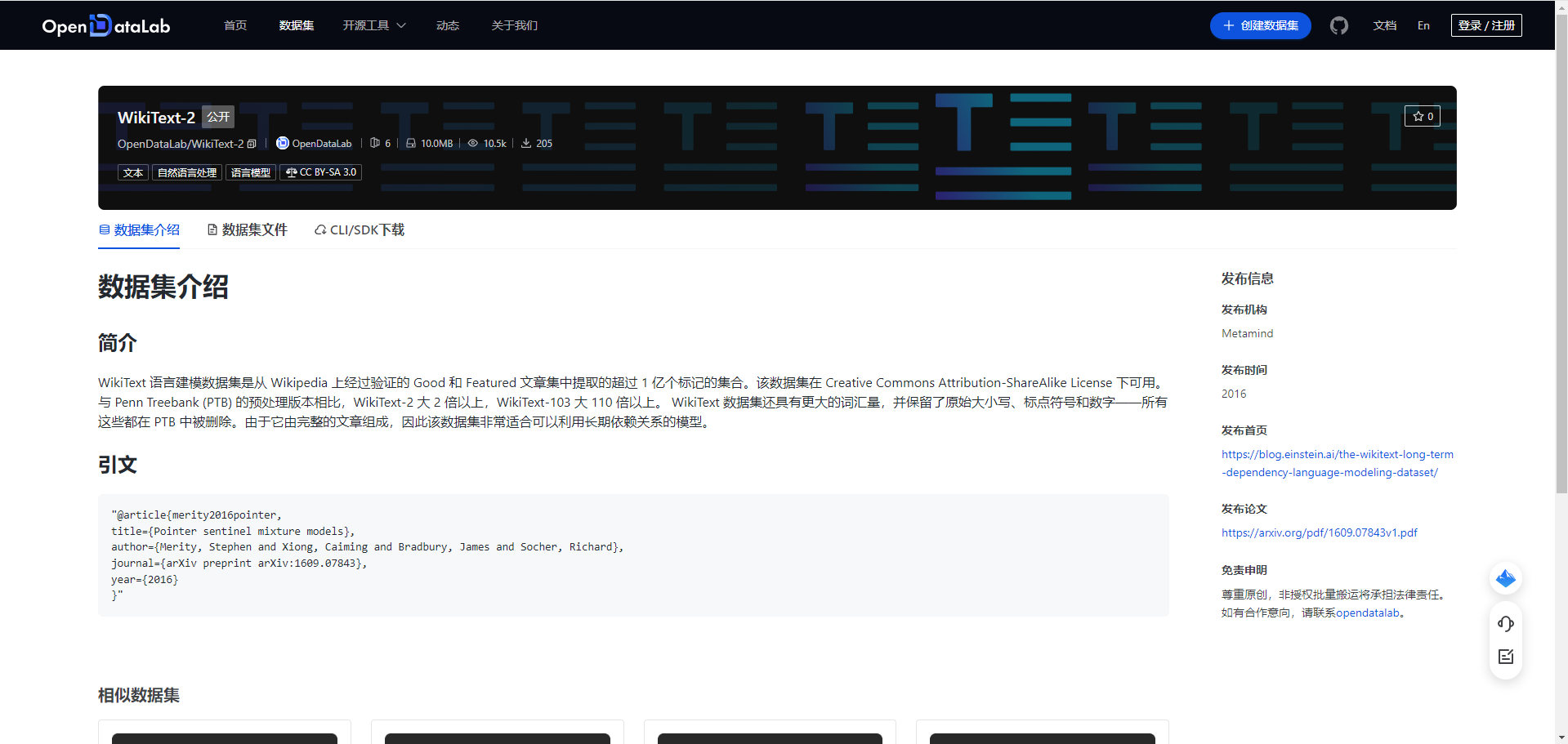Copy dataset name using the copy icon
1568x744 pixels.
click(252, 143)
